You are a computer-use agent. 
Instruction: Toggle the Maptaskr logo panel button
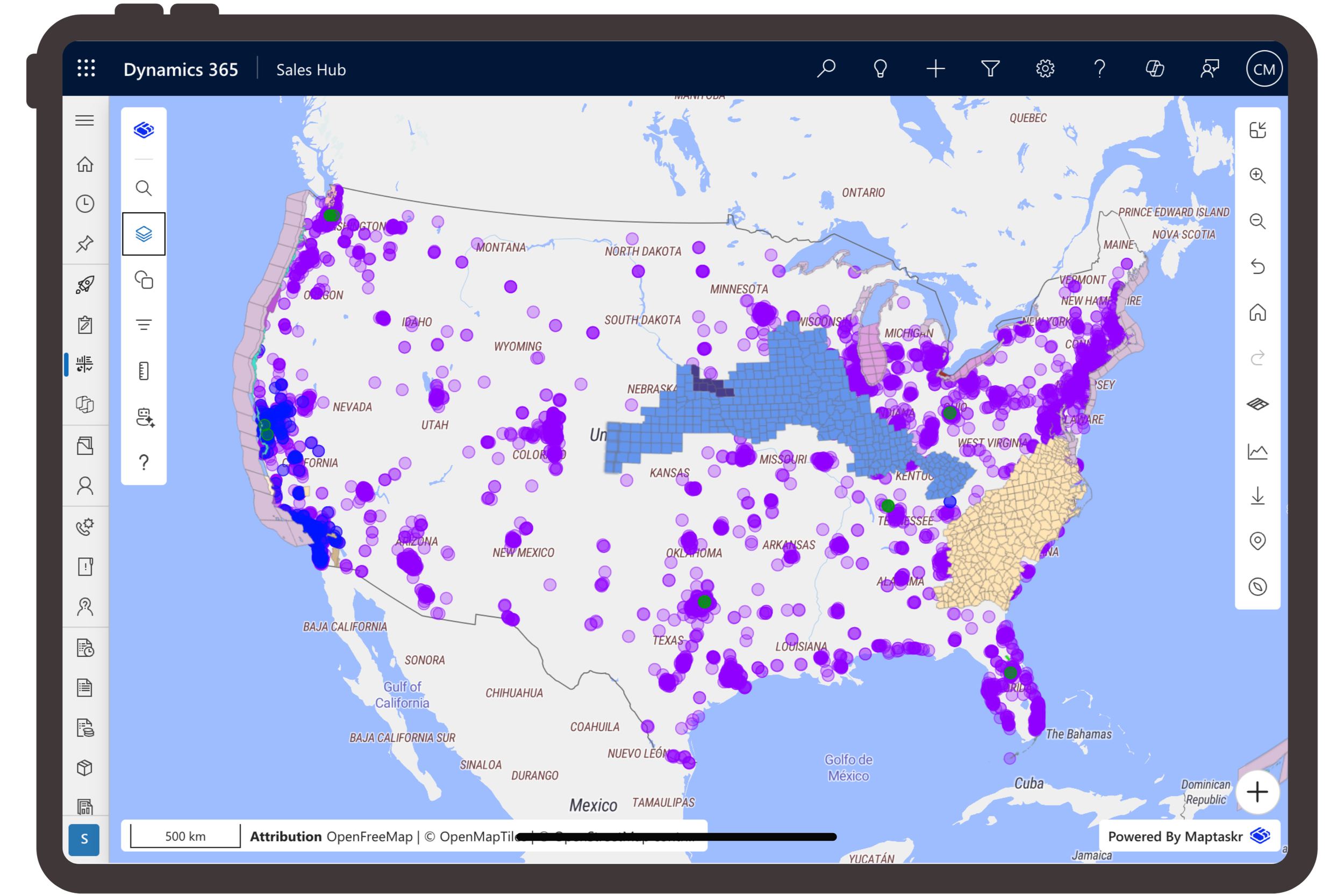(144, 130)
